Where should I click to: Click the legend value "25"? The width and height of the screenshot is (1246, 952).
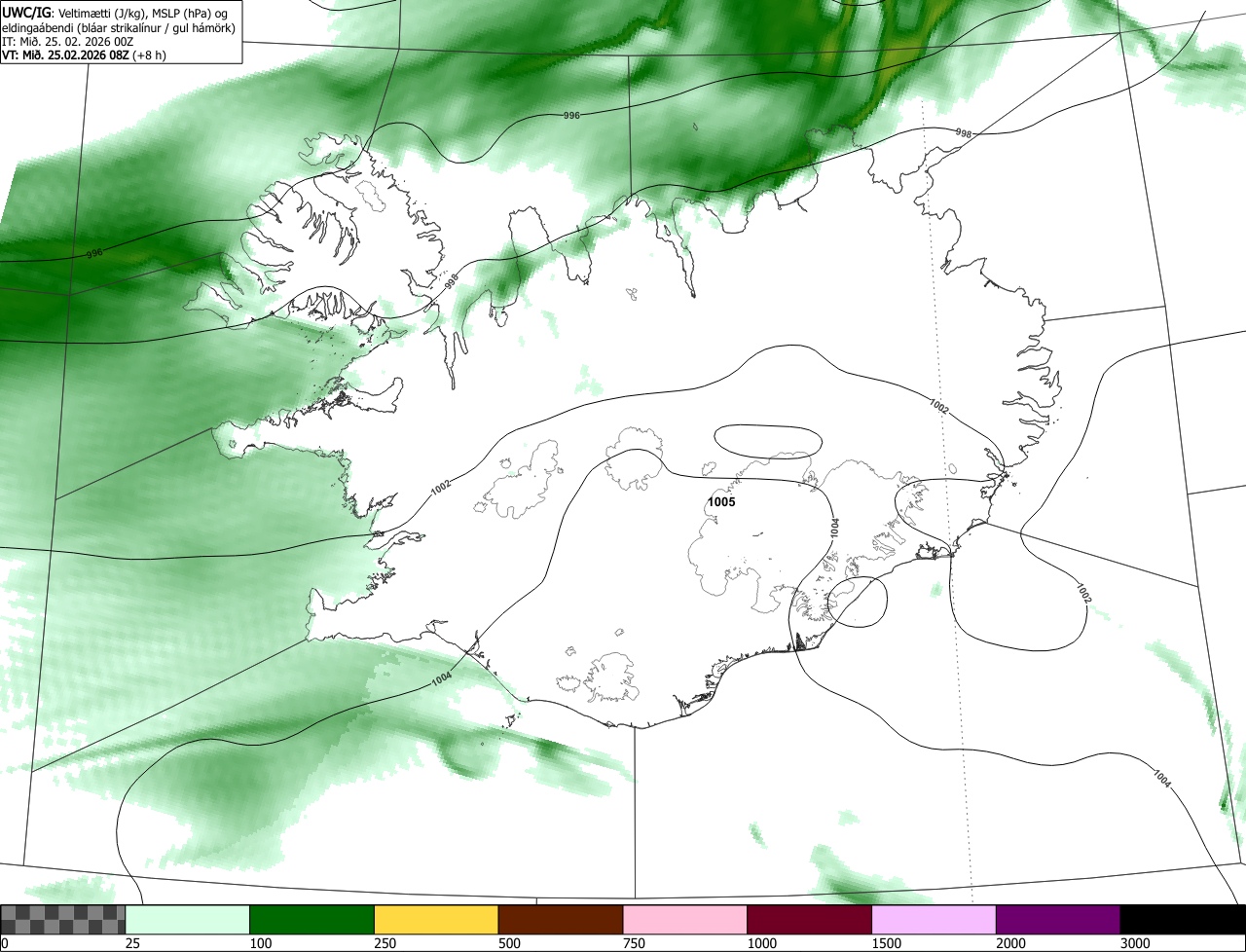point(131,943)
